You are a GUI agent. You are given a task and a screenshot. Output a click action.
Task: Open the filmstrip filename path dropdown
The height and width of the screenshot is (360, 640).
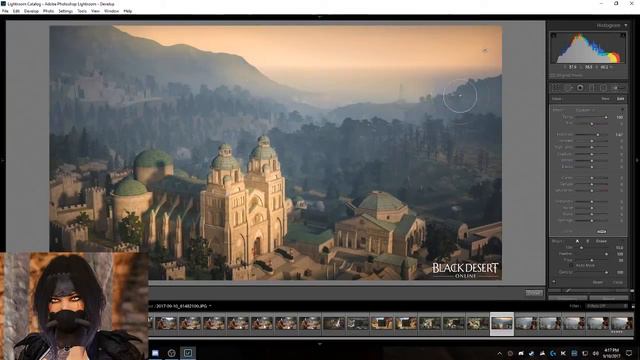coord(210,306)
